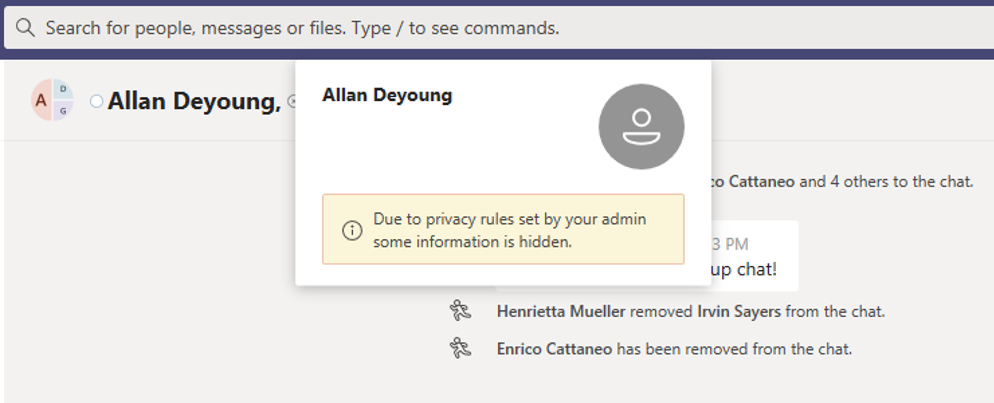
Task: Click the presence status circle before Allan Deyoung
Action: pos(96,101)
